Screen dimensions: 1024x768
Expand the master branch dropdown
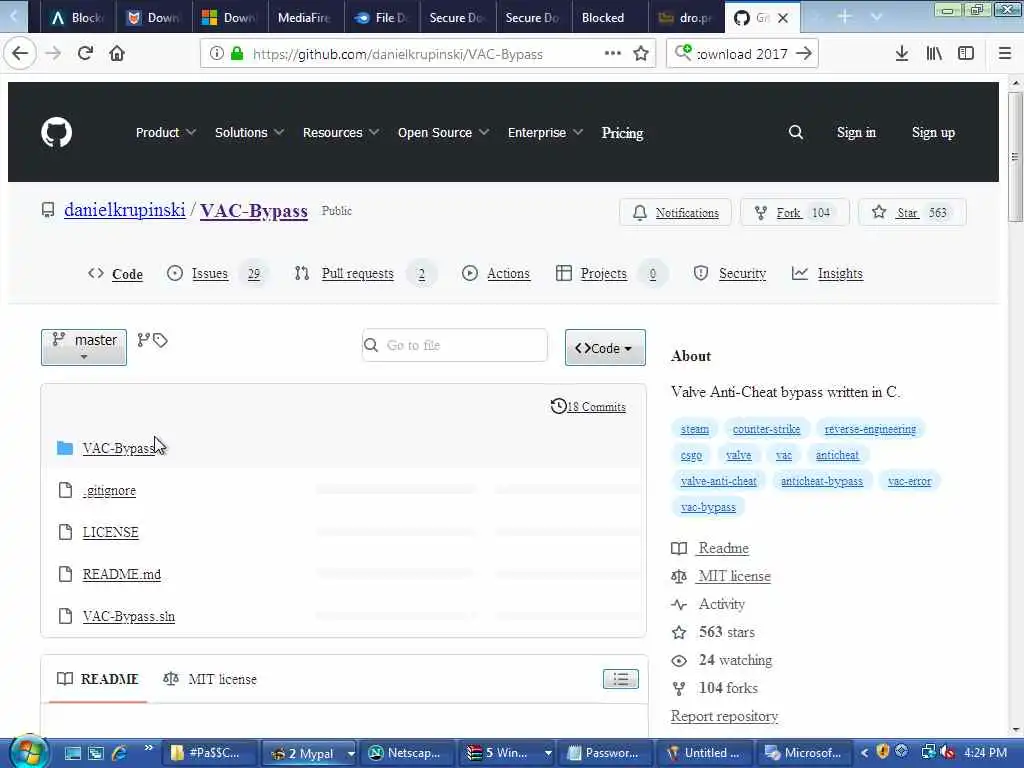pyautogui.click(x=84, y=347)
